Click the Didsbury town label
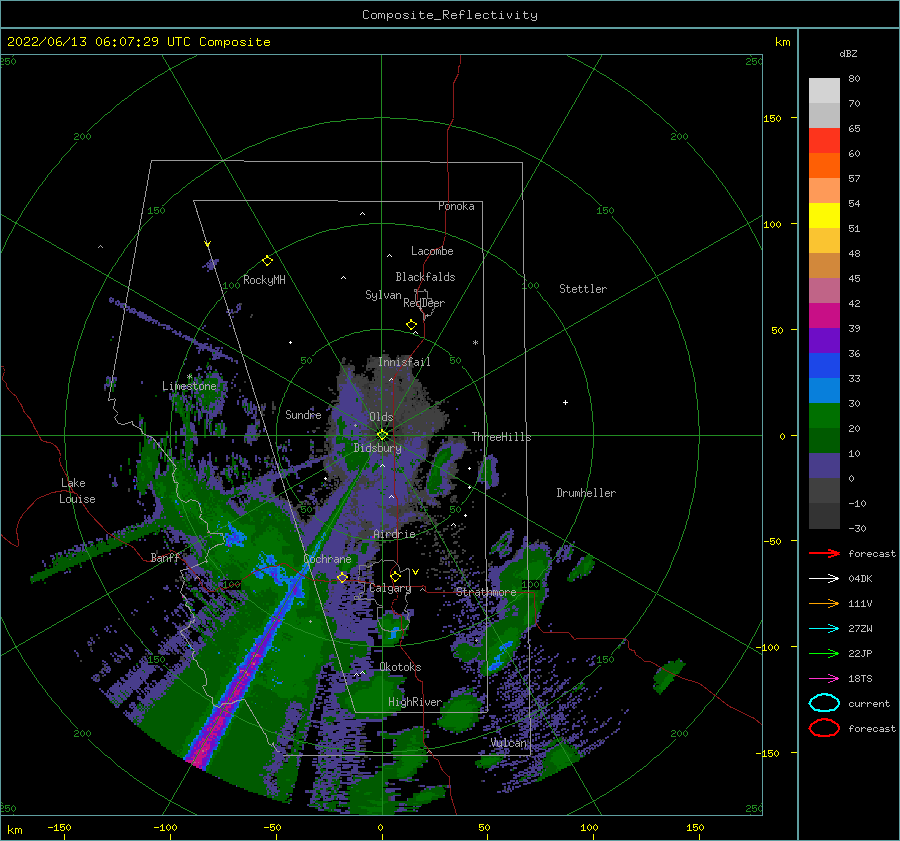This screenshot has width=900, height=841. point(378,448)
